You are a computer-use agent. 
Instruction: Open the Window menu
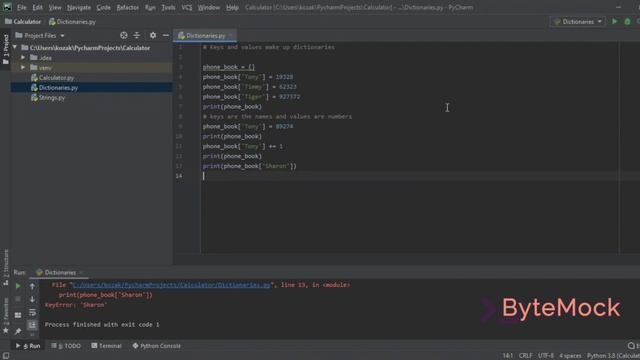pyautogui.click(x=209, y=7)
